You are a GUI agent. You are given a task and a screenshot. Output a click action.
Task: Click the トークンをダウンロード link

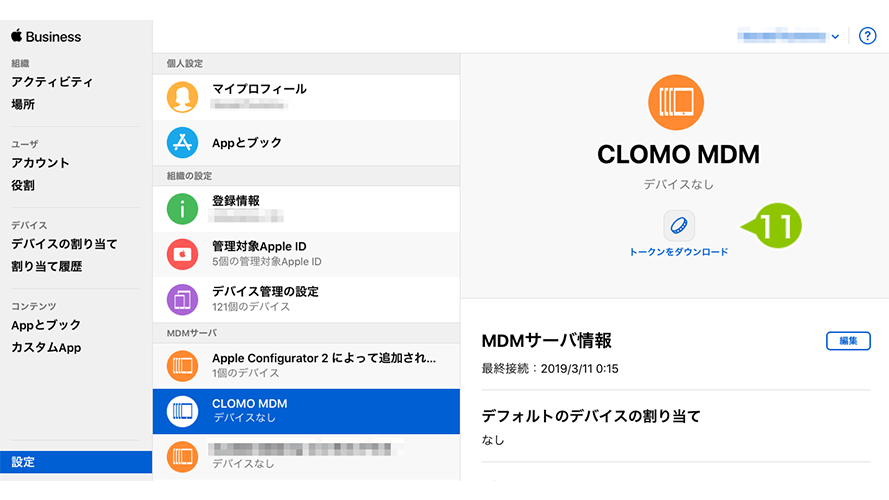pyautogui.click(x=679, y=252)
